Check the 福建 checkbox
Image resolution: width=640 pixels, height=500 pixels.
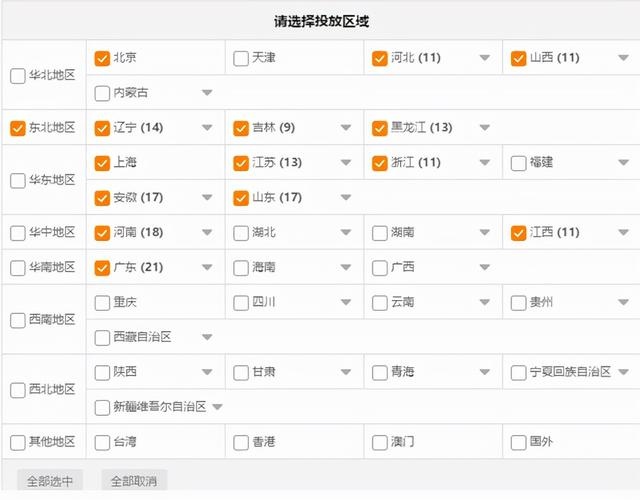518,163
